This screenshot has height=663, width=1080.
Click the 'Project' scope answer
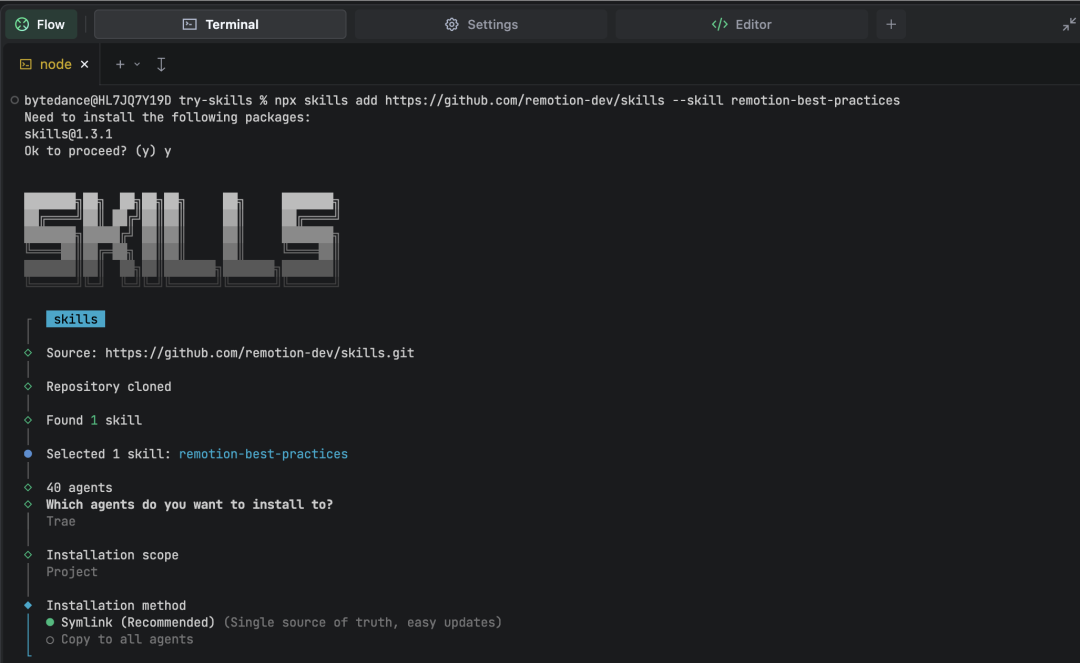tap(72, 572)
